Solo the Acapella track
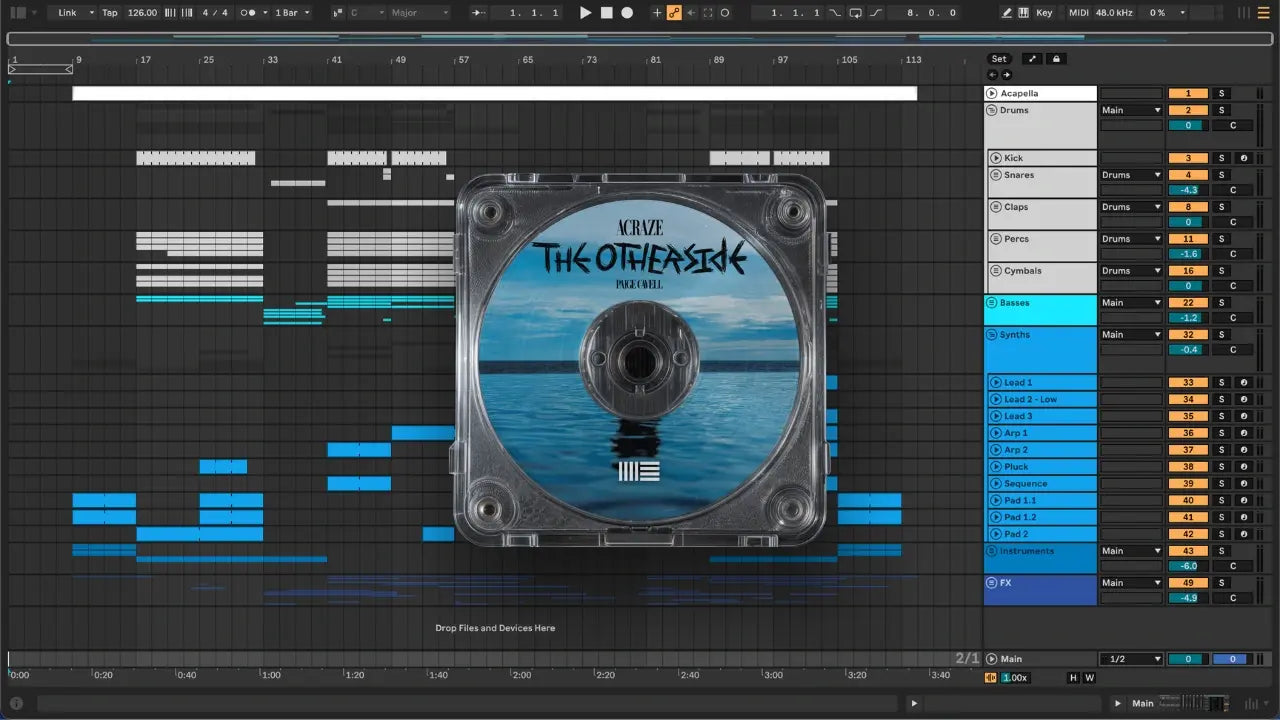 point(1221,94)
